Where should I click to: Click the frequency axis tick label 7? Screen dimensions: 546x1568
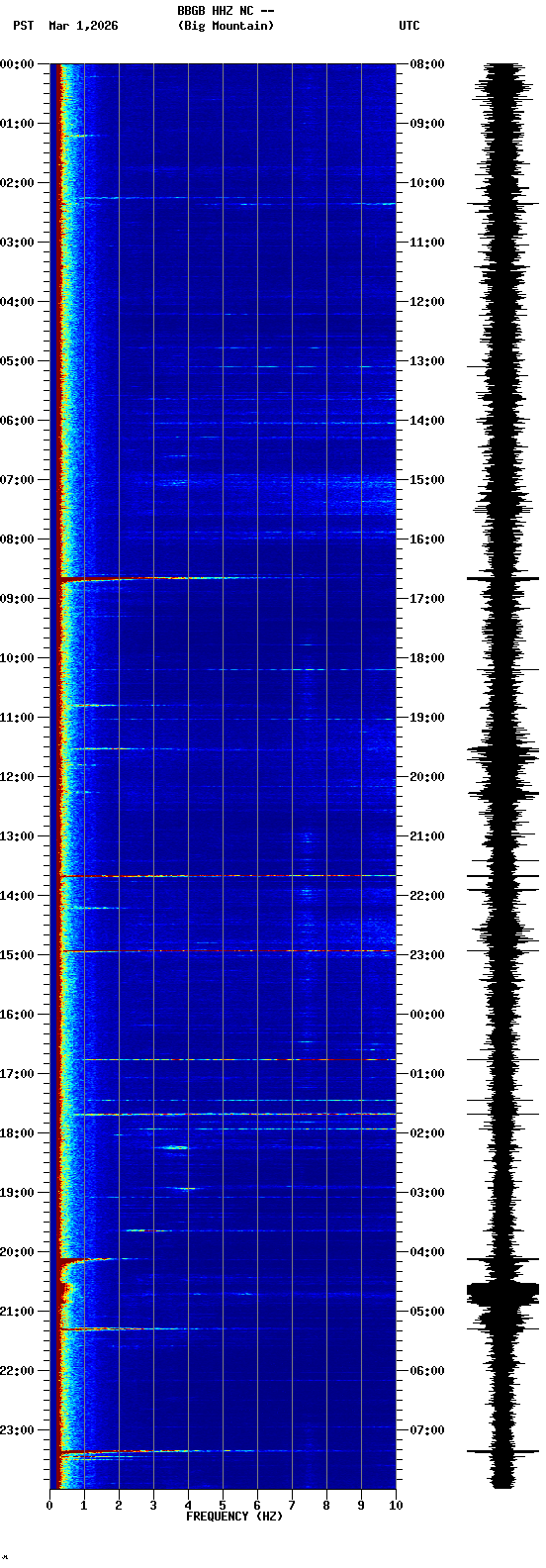tap(292, 1506)
